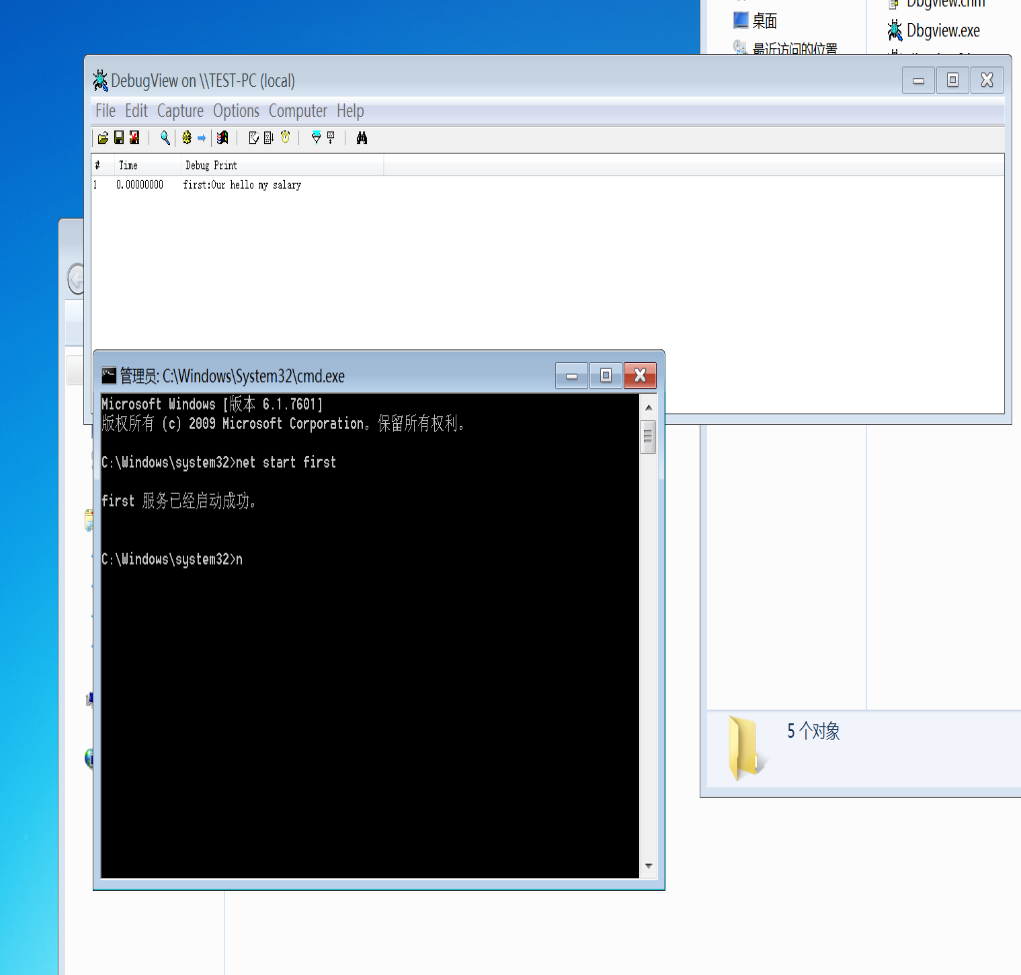Click the blue arrow Pass-Through icon
The image size is (1021, 975).
tap(202, 137)
